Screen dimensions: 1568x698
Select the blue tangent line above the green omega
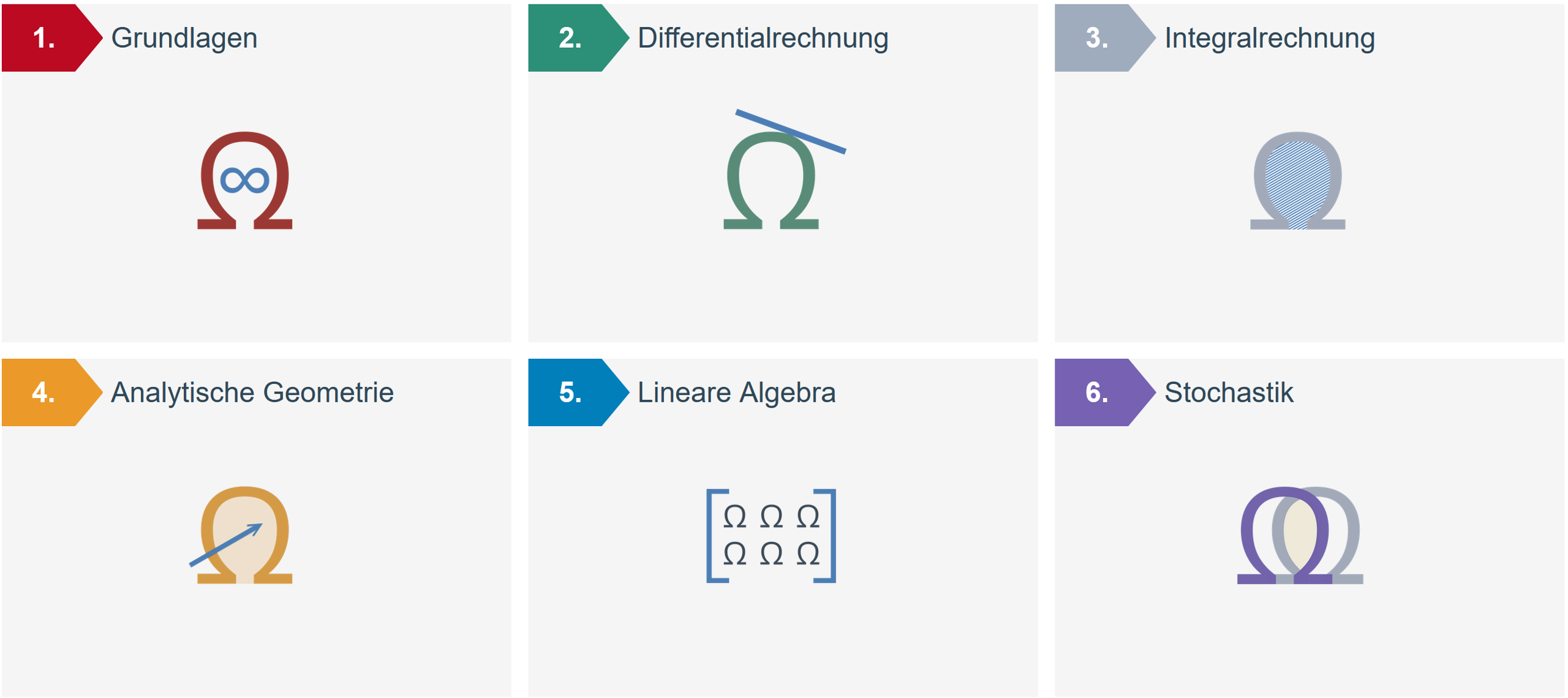click(x=790, y=130)
